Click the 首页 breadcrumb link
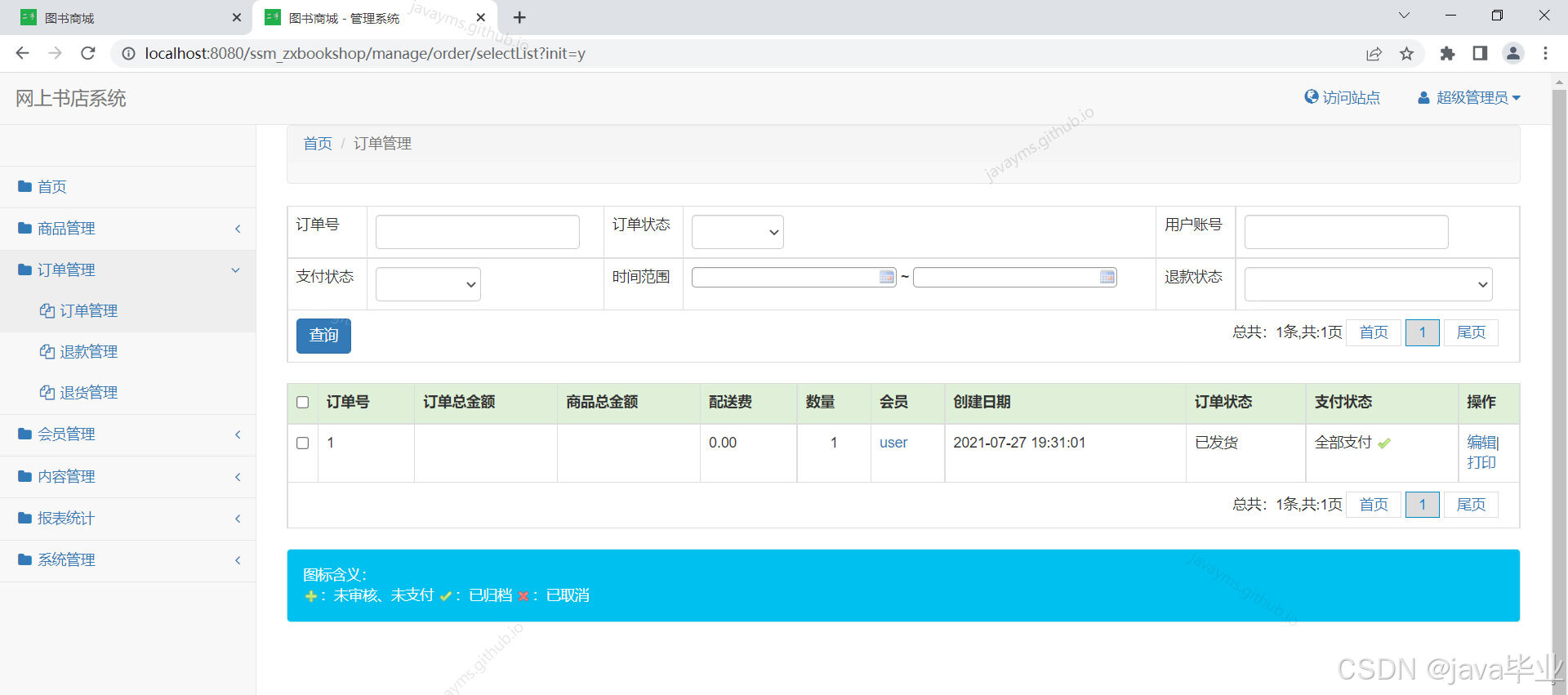The height and width of the screenshot is (695, 1568). click(x=318, y=144)
